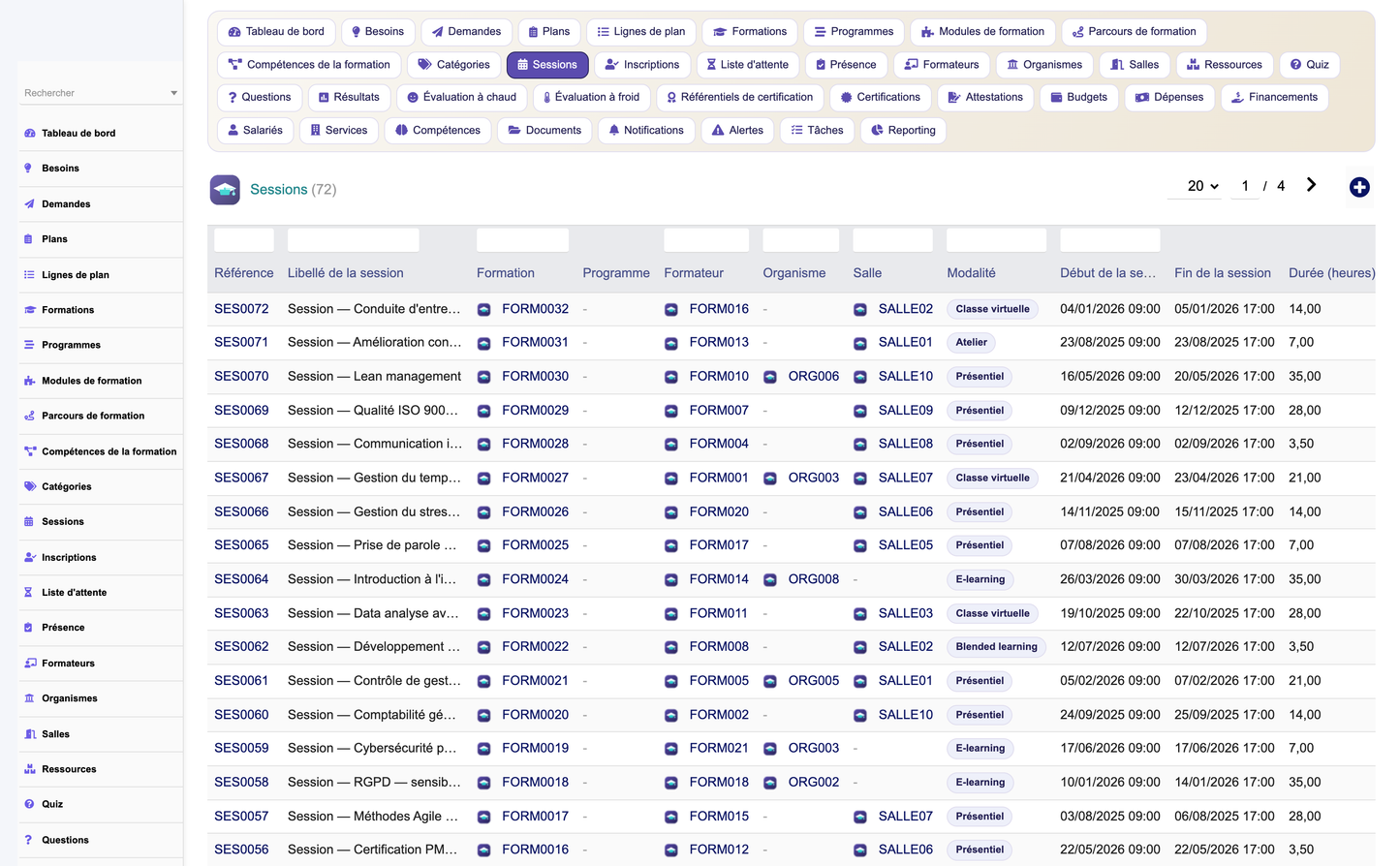Click the Sessions graduation cap header icon
This screenshot has width=1400, height=866.
pyautogui.click(x=225, y=190)
